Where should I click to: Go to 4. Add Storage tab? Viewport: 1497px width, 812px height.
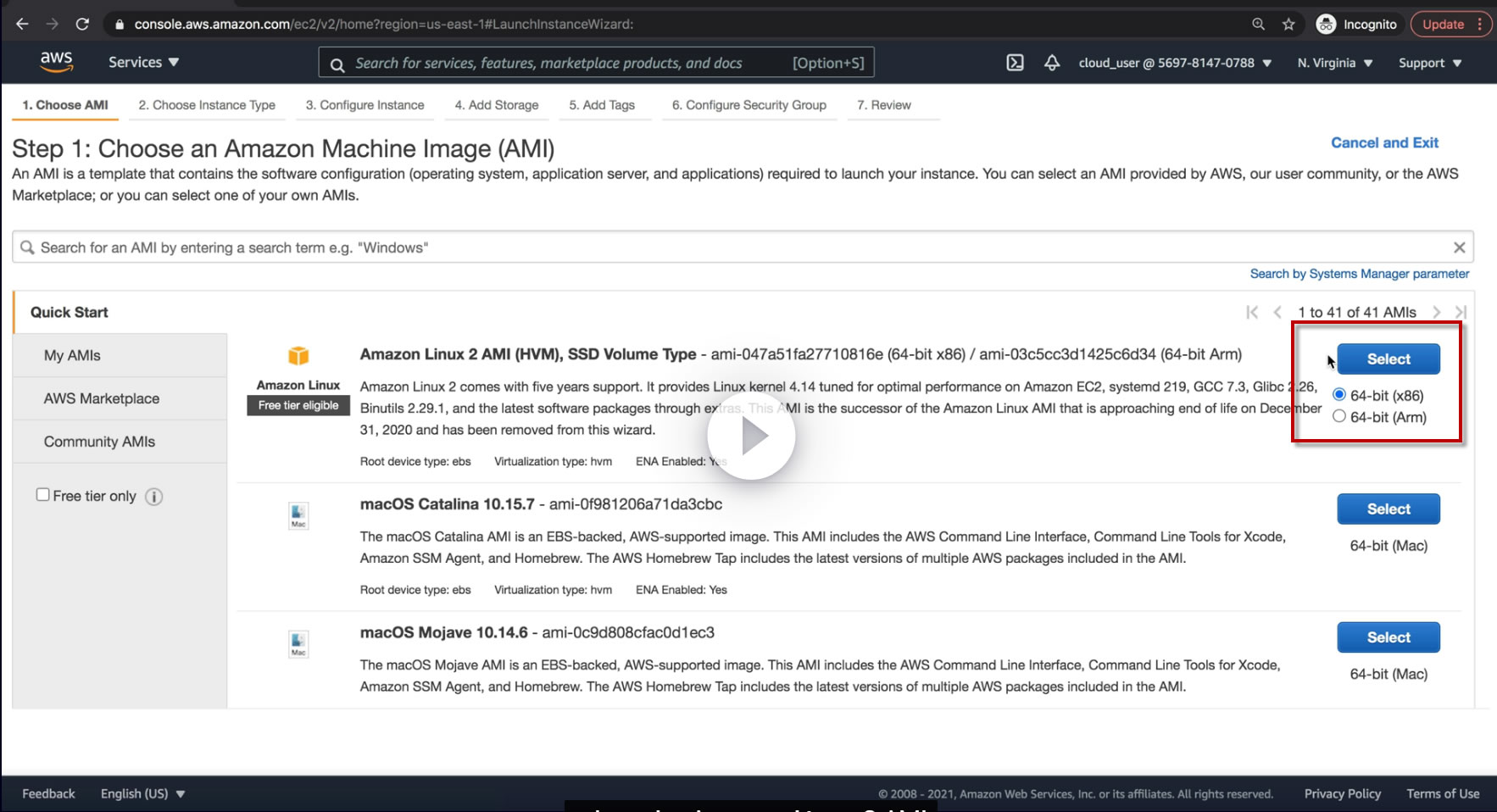click(x=497, y=105)
